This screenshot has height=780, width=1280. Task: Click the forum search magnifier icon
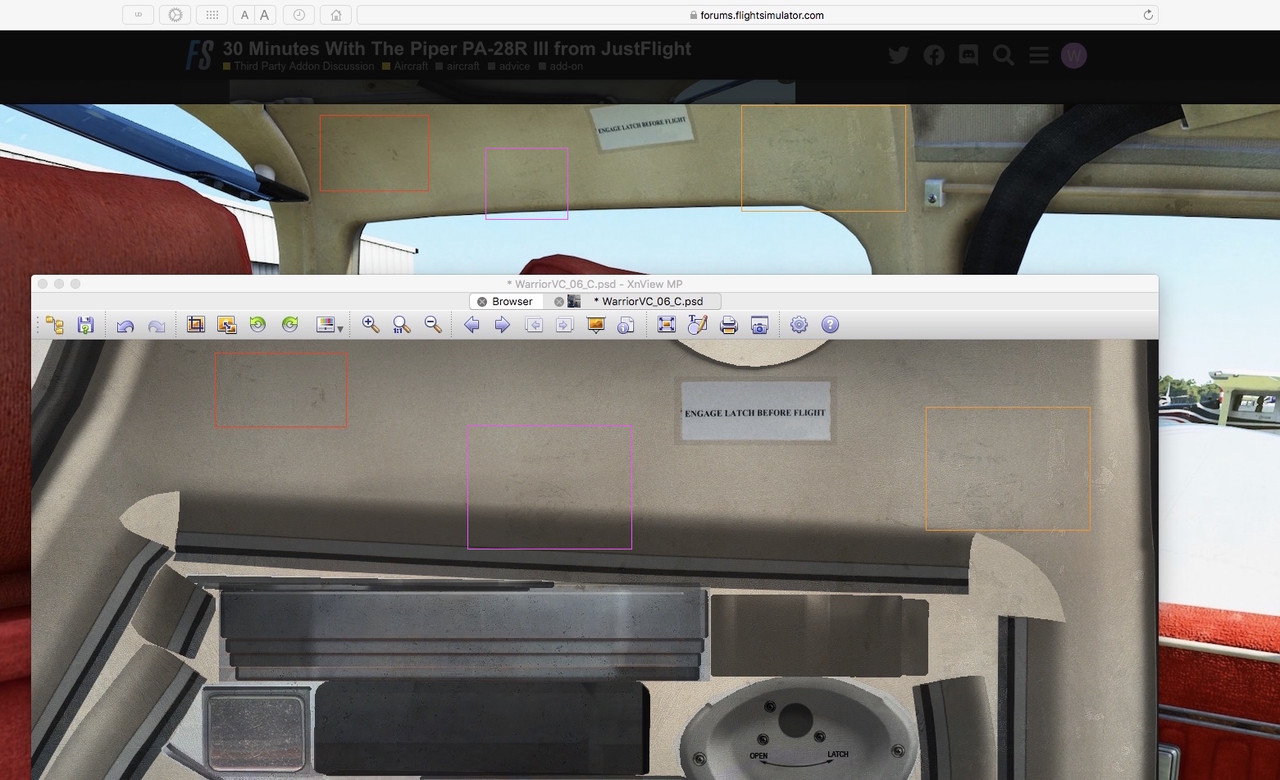click(x=1004, y=55)
